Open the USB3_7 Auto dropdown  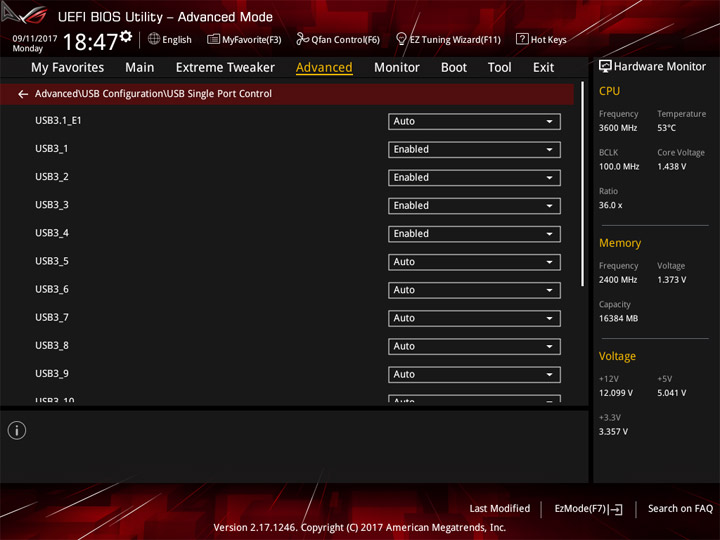point(474,318)
